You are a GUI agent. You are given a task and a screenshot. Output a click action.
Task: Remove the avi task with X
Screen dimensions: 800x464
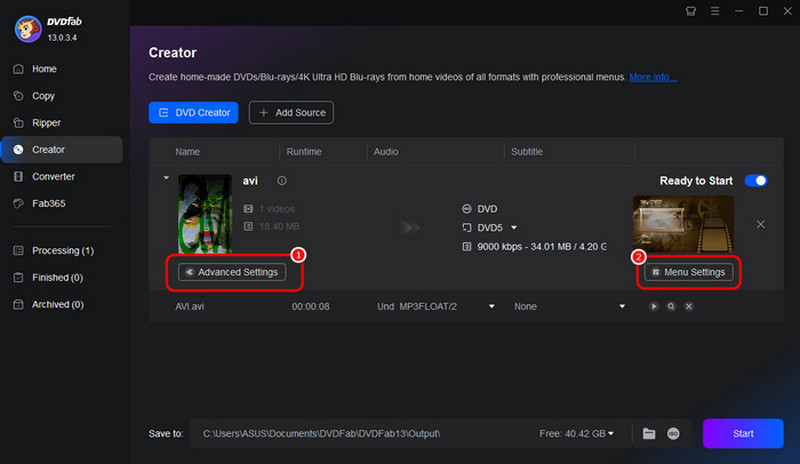760,225
